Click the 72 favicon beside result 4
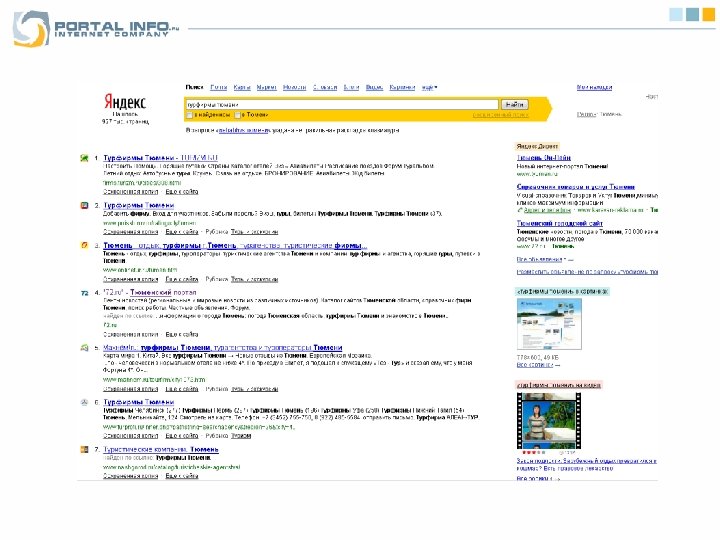Screen dimensions: 720x540 coord(84,292)
